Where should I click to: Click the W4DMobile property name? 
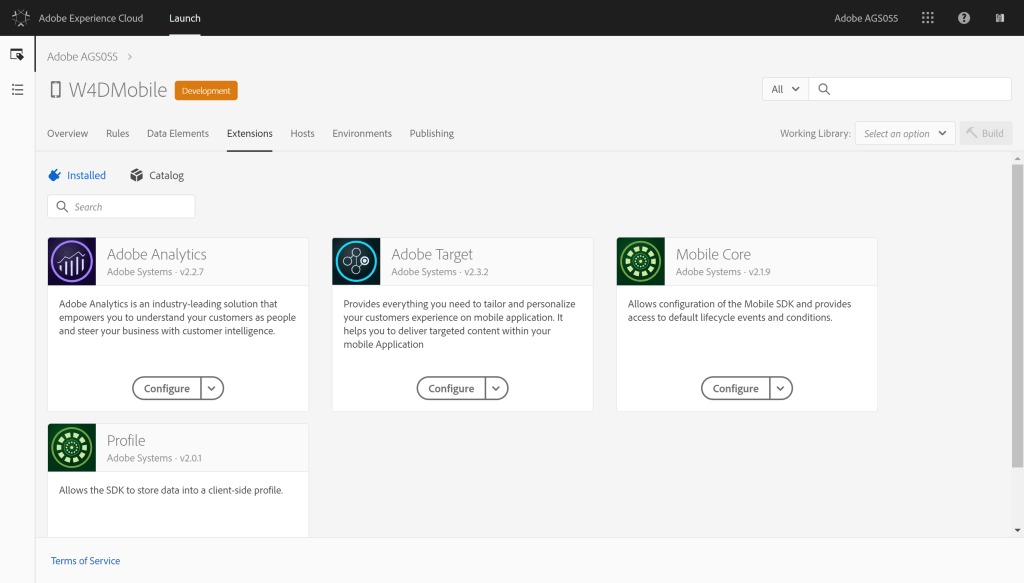point(118,90)
